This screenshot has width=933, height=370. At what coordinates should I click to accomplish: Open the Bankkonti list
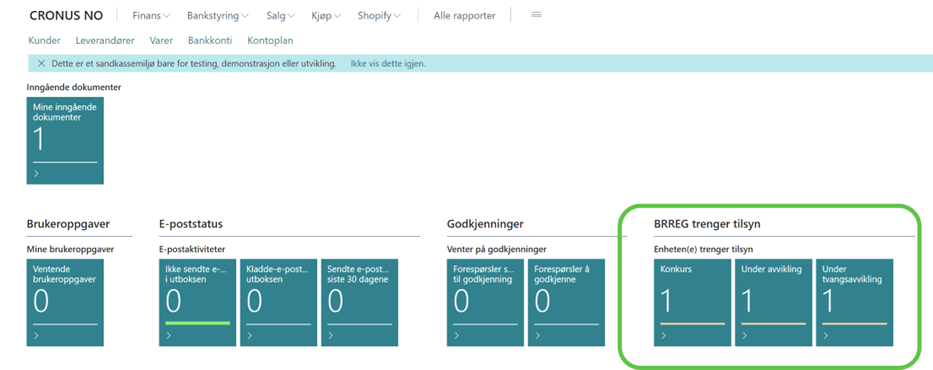coord(209,40)
